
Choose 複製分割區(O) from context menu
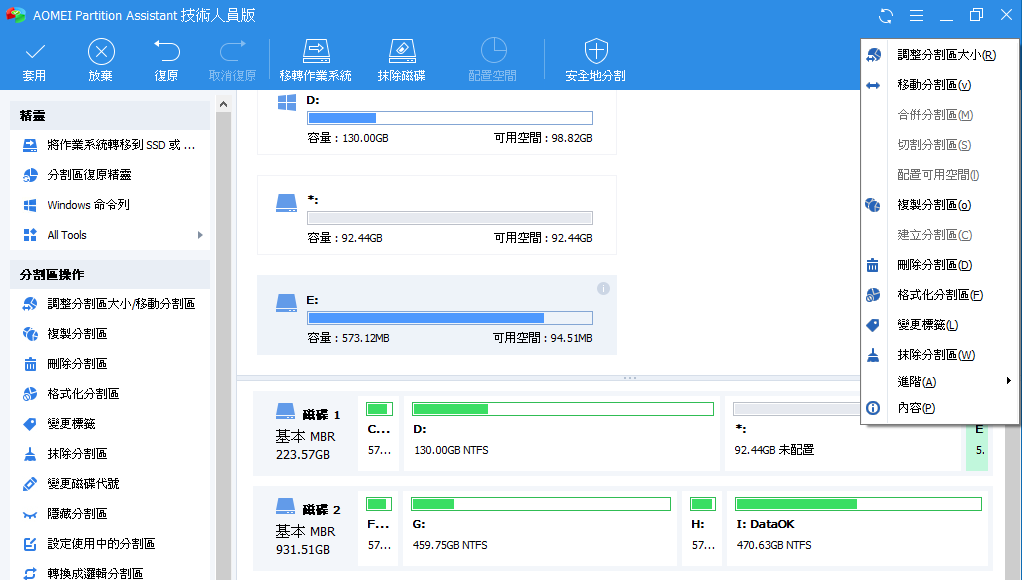click(939, 205)
